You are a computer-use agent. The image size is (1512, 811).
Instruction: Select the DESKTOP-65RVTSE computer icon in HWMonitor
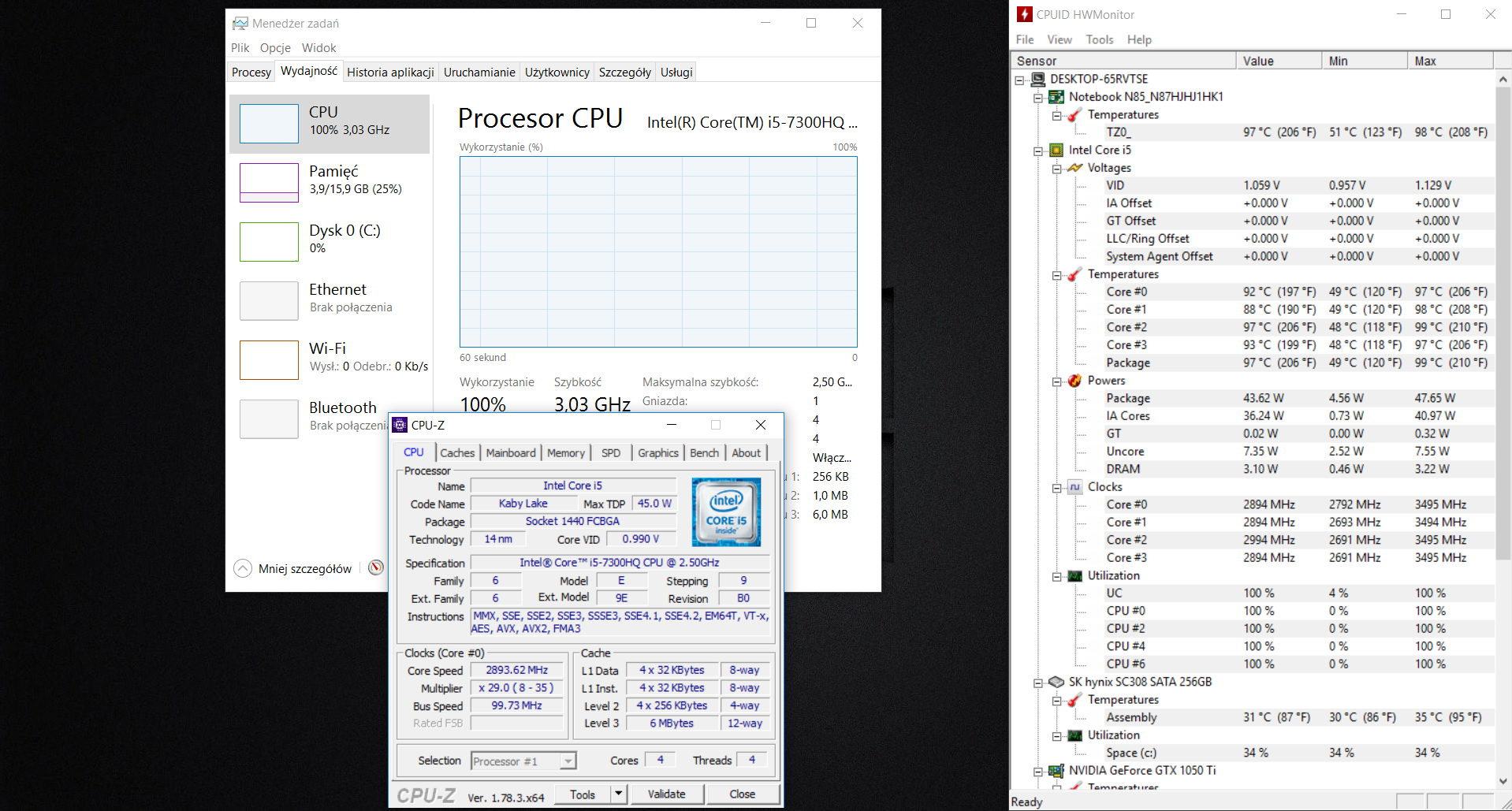point(1038,79)
